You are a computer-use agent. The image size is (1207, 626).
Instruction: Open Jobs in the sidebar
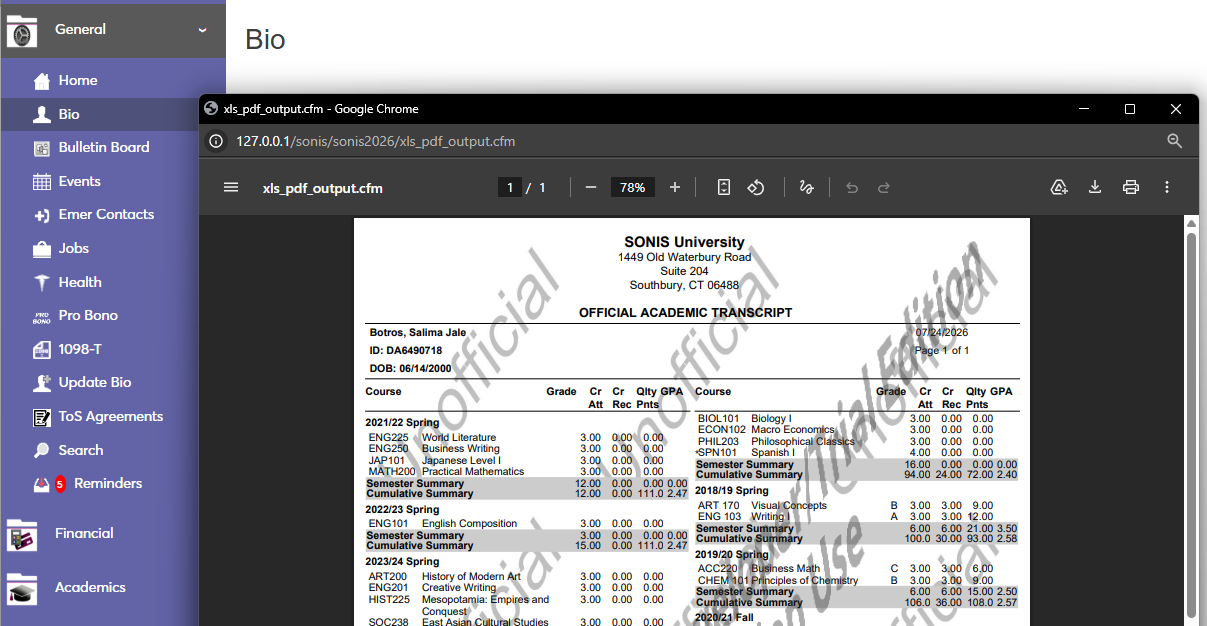click(74, 248)
